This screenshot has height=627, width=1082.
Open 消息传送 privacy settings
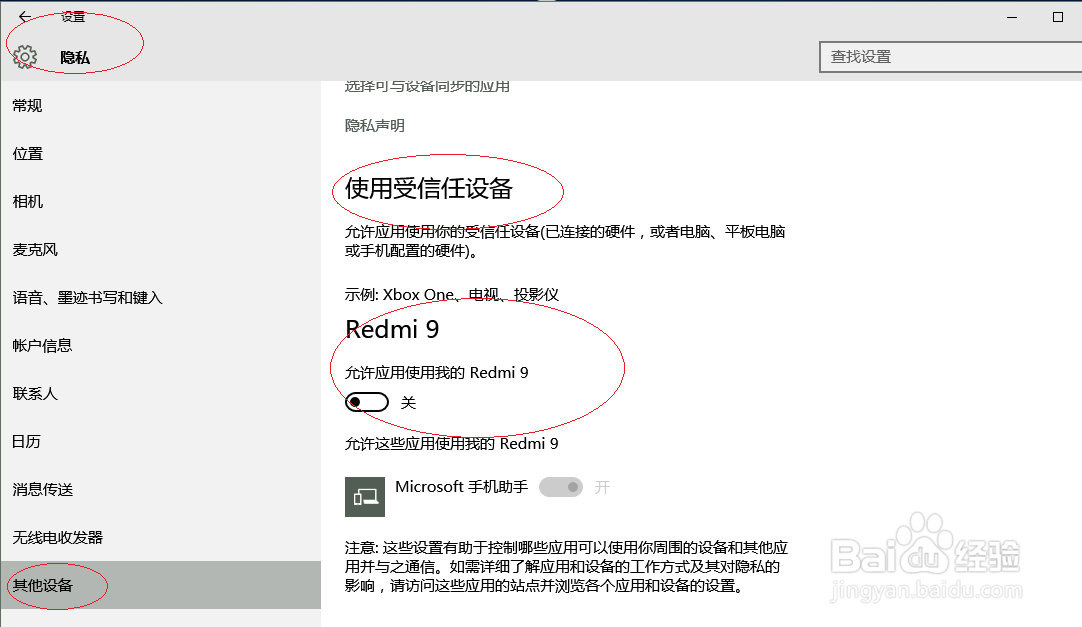coord(161,489)
